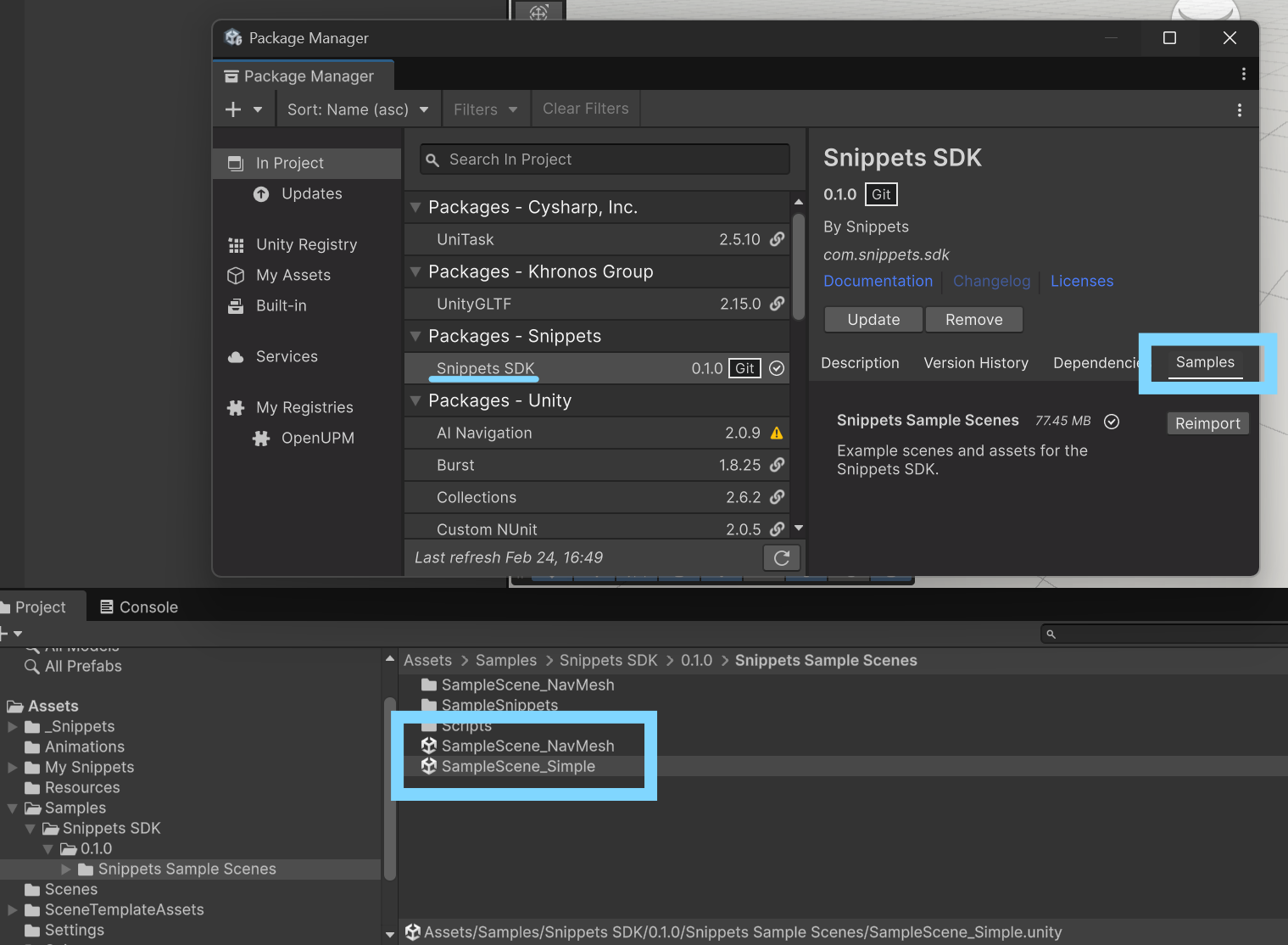Viewport: 1288px width, 945px height.
Task: Click the UnityGLTF link icon
Action: 777,304
